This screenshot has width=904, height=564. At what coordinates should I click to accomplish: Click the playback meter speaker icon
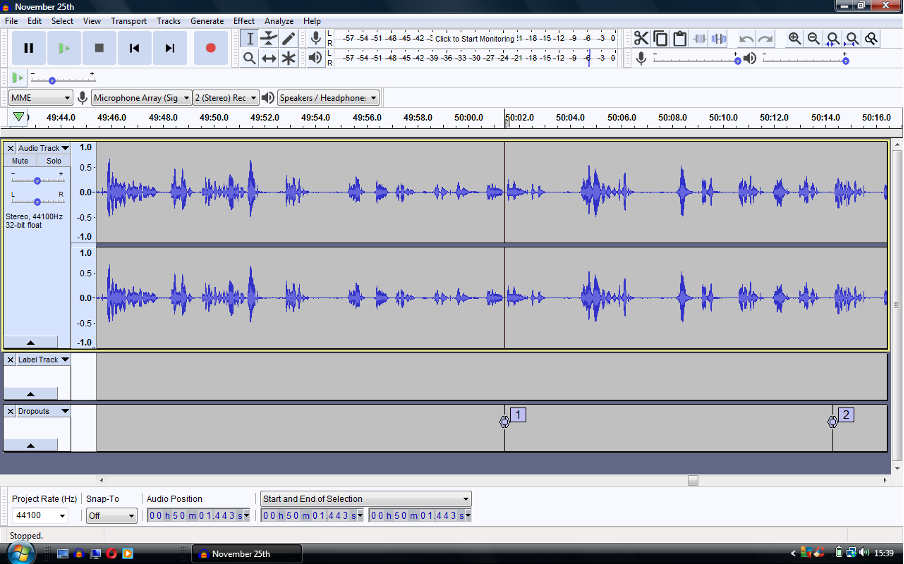pyautogui.click(x=315, y=58)
